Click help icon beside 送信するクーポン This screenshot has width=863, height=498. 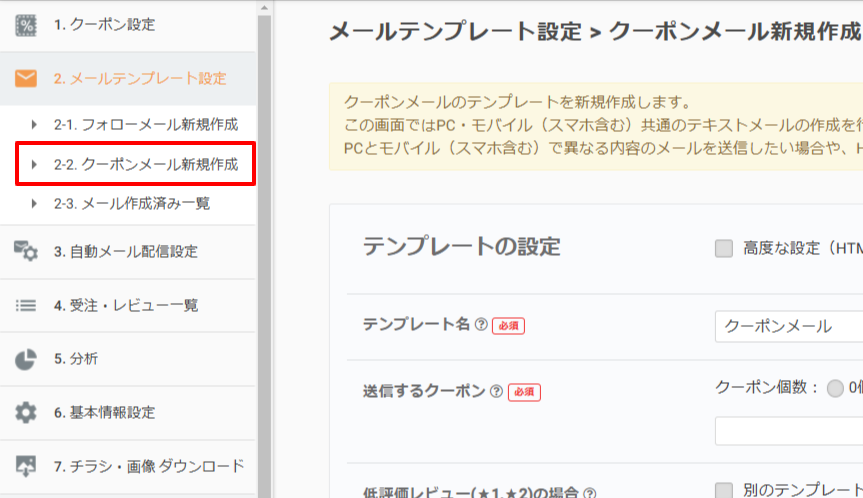496,391
